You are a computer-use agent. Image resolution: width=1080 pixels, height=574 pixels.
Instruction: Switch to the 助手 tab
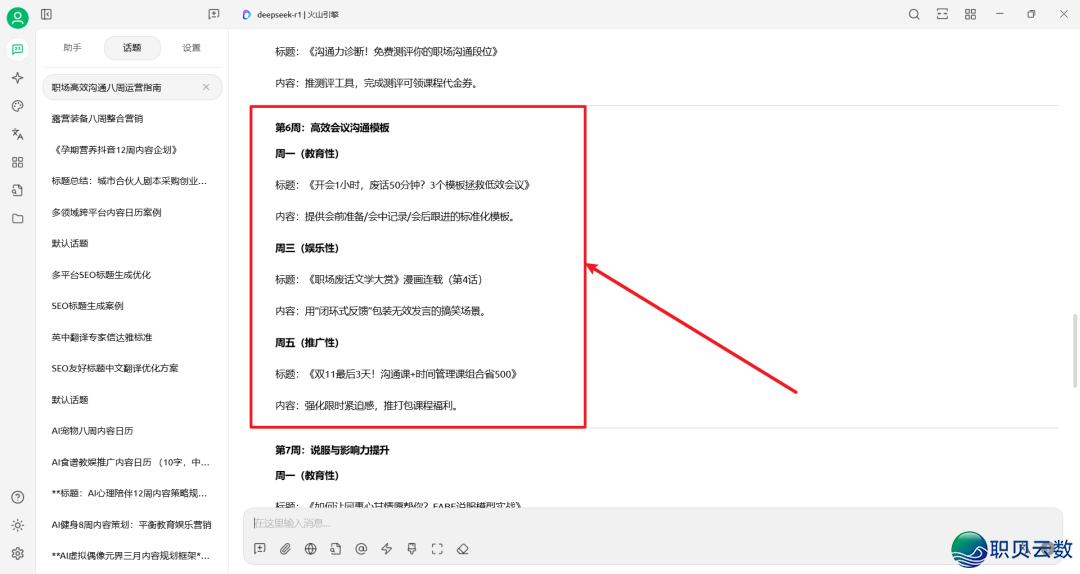click(x=72, y=48)
